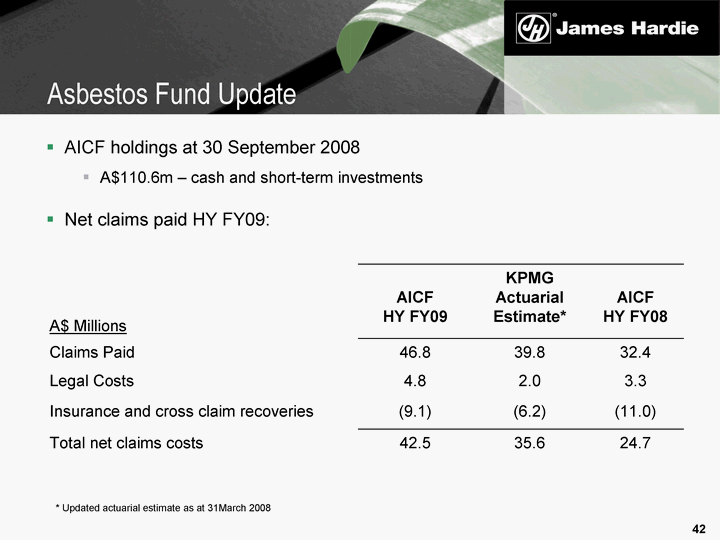720x540 pixels.
Task: Click the Claims Paid row label
Action: click(92, 352)
